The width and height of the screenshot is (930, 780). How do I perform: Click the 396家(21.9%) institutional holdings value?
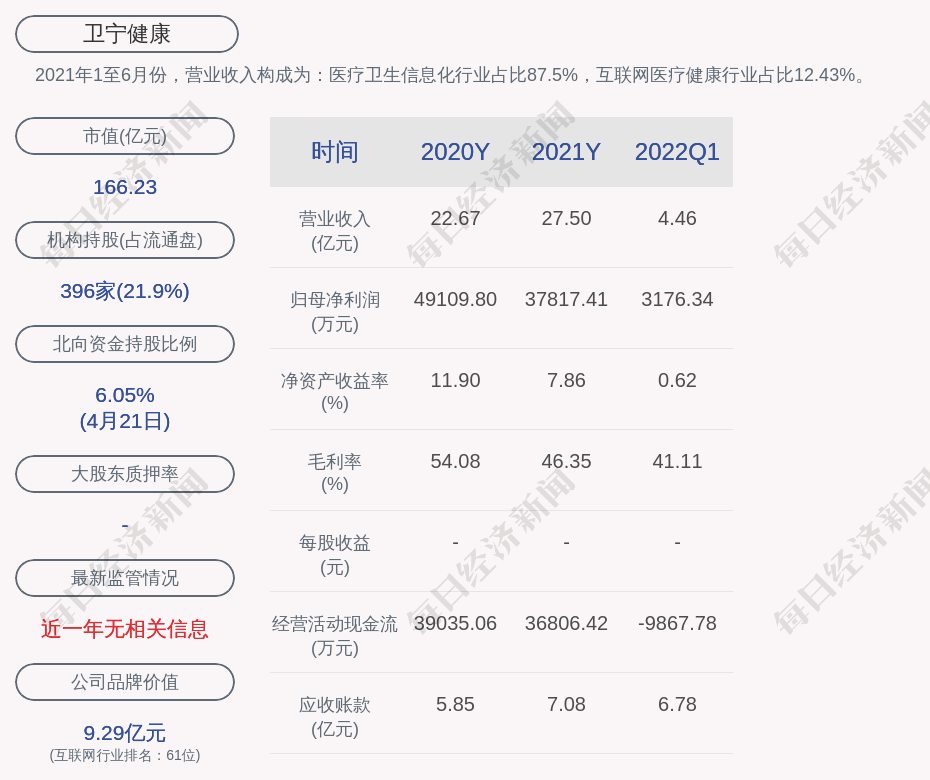125,291
